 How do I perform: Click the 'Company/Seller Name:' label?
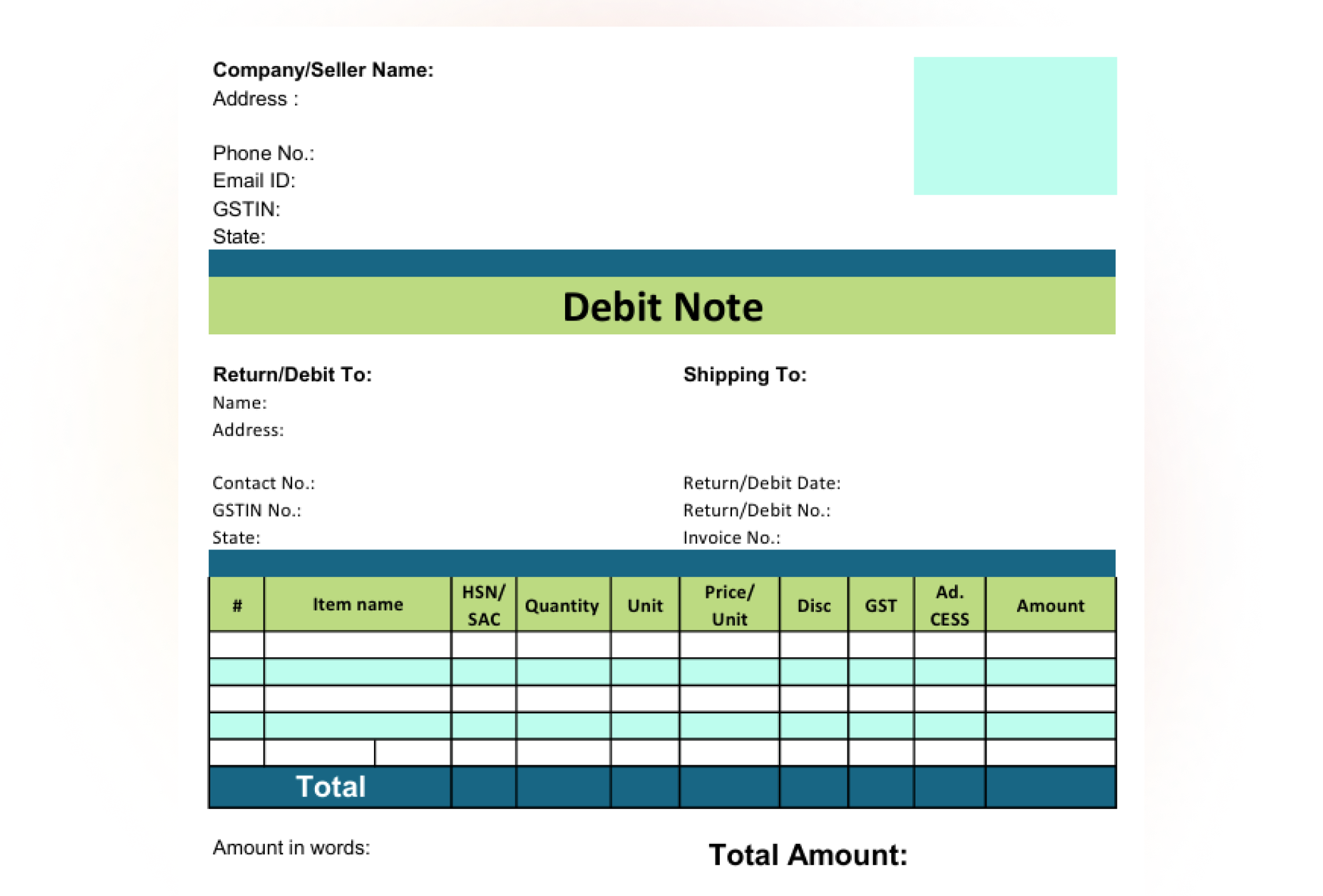click(322, 70)
